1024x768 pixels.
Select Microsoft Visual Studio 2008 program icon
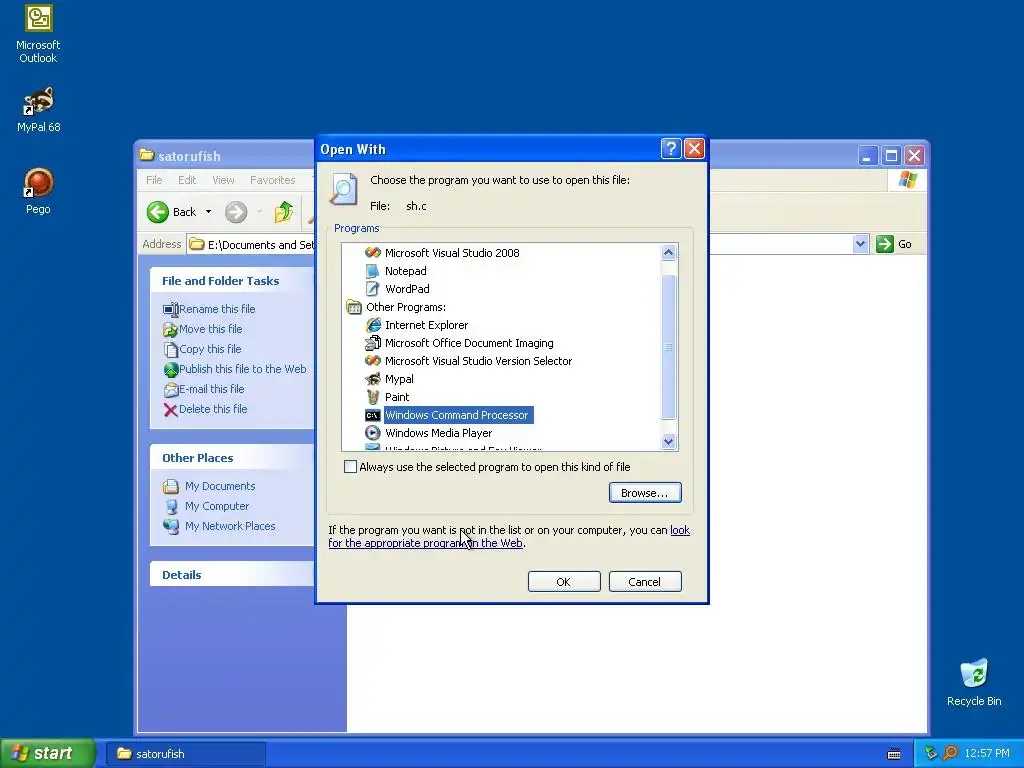click(372, 253)
